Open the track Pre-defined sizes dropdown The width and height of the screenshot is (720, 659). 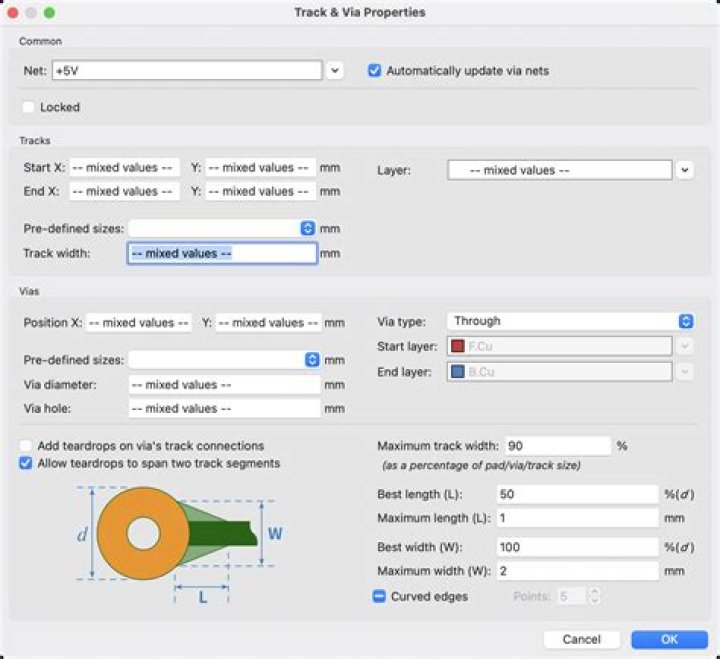[x=222, y=228]
